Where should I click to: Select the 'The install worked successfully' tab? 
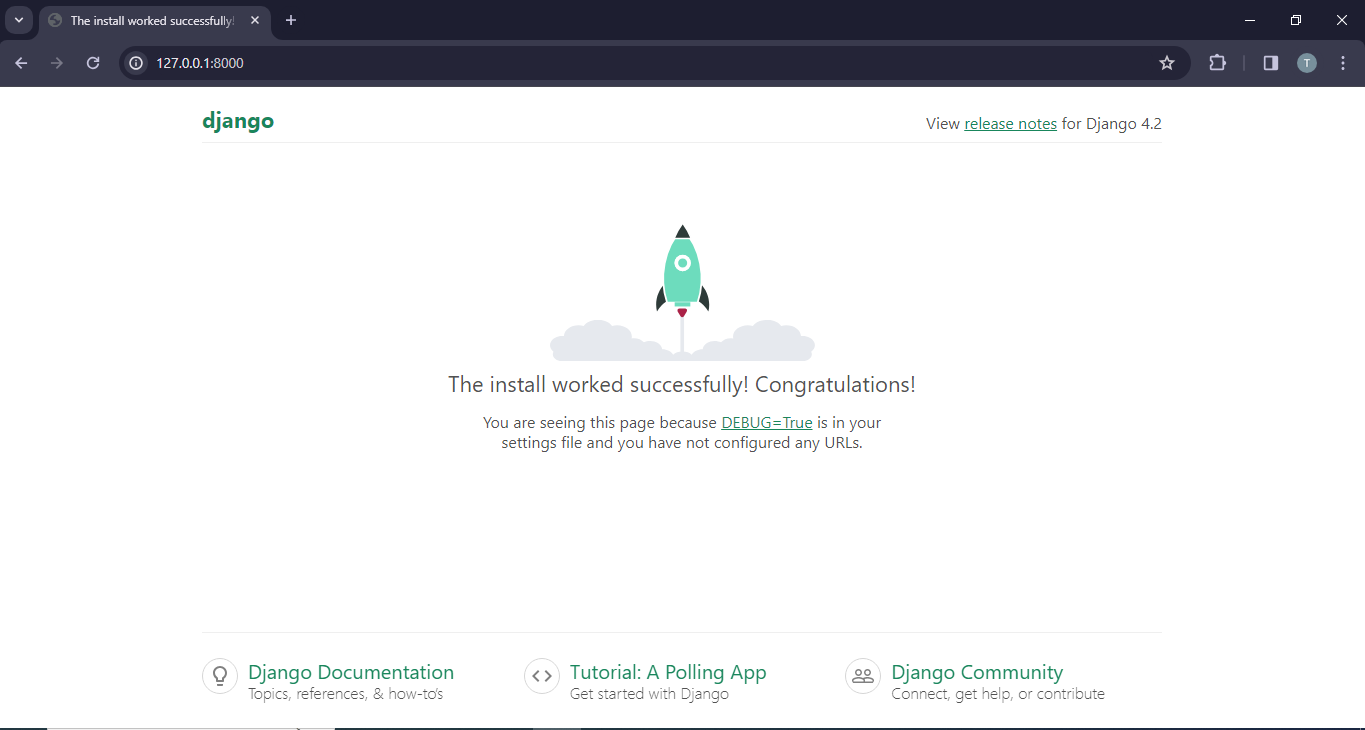click(x=155, y=21)
